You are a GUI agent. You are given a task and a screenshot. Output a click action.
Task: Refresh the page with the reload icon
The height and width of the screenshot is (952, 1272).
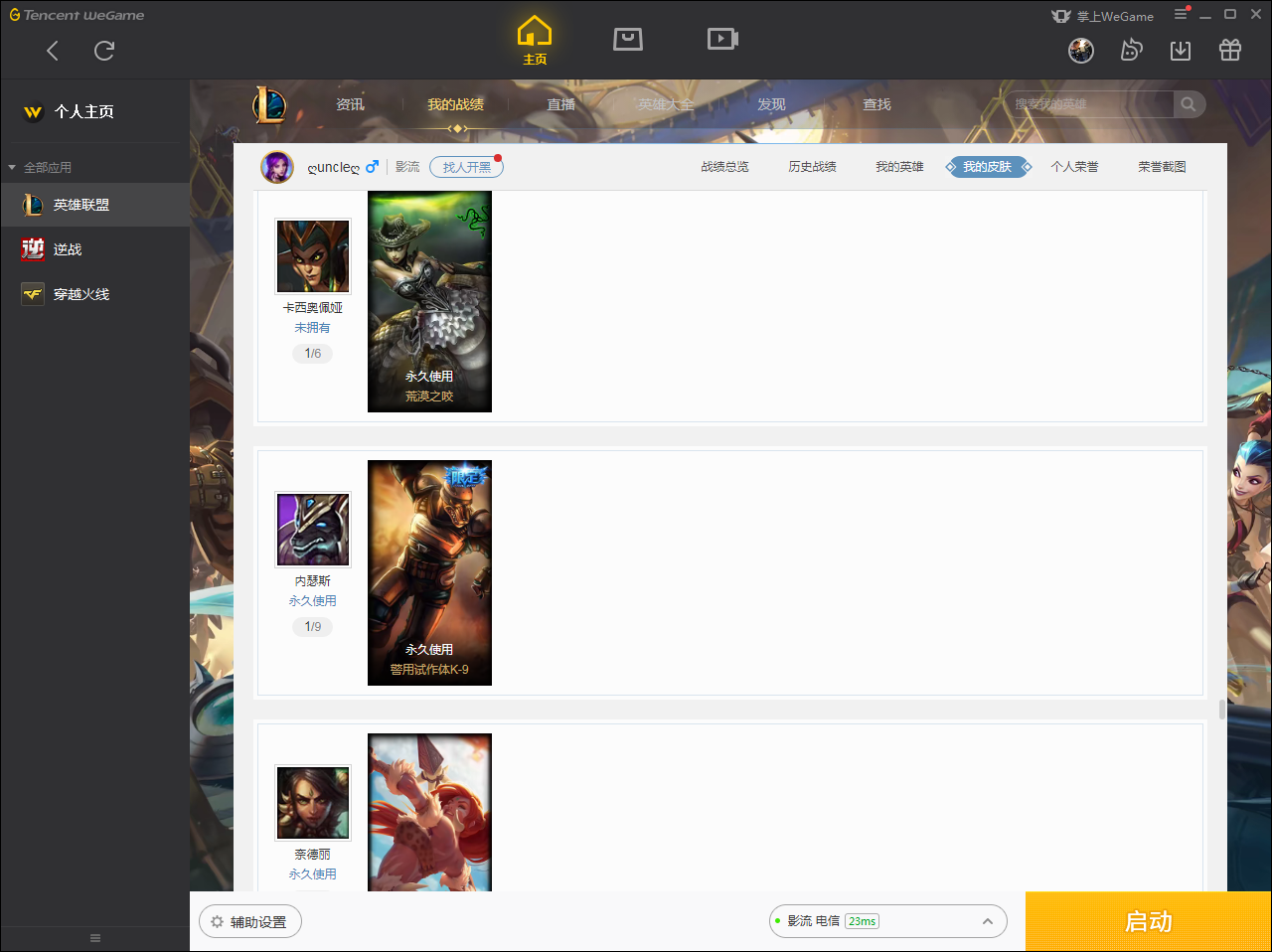104,51
